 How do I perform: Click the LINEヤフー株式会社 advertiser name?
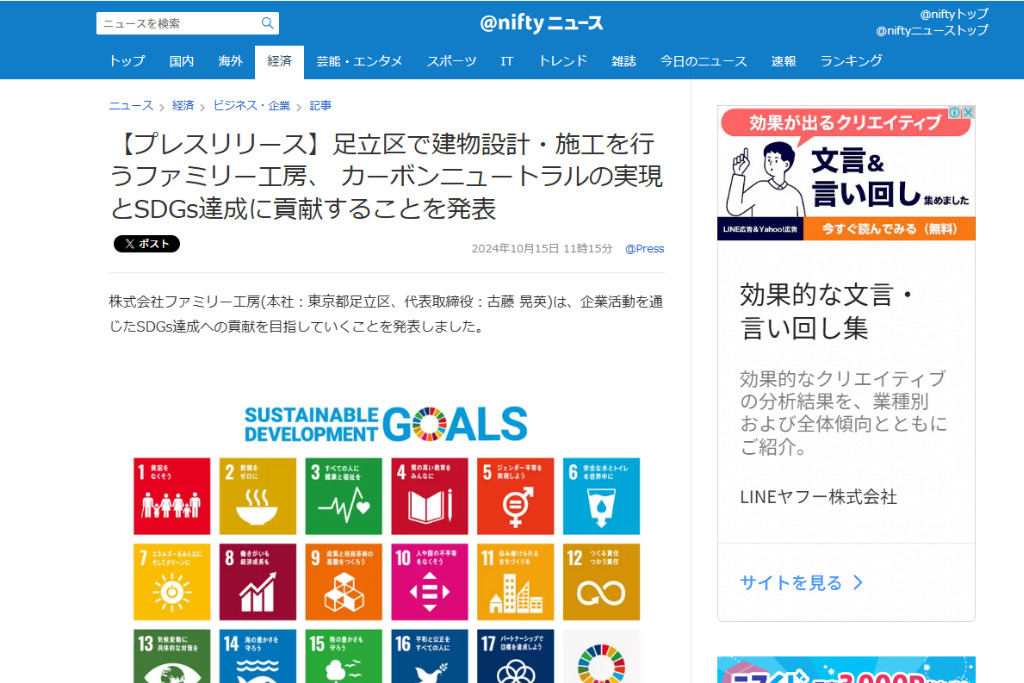point(818,497)
